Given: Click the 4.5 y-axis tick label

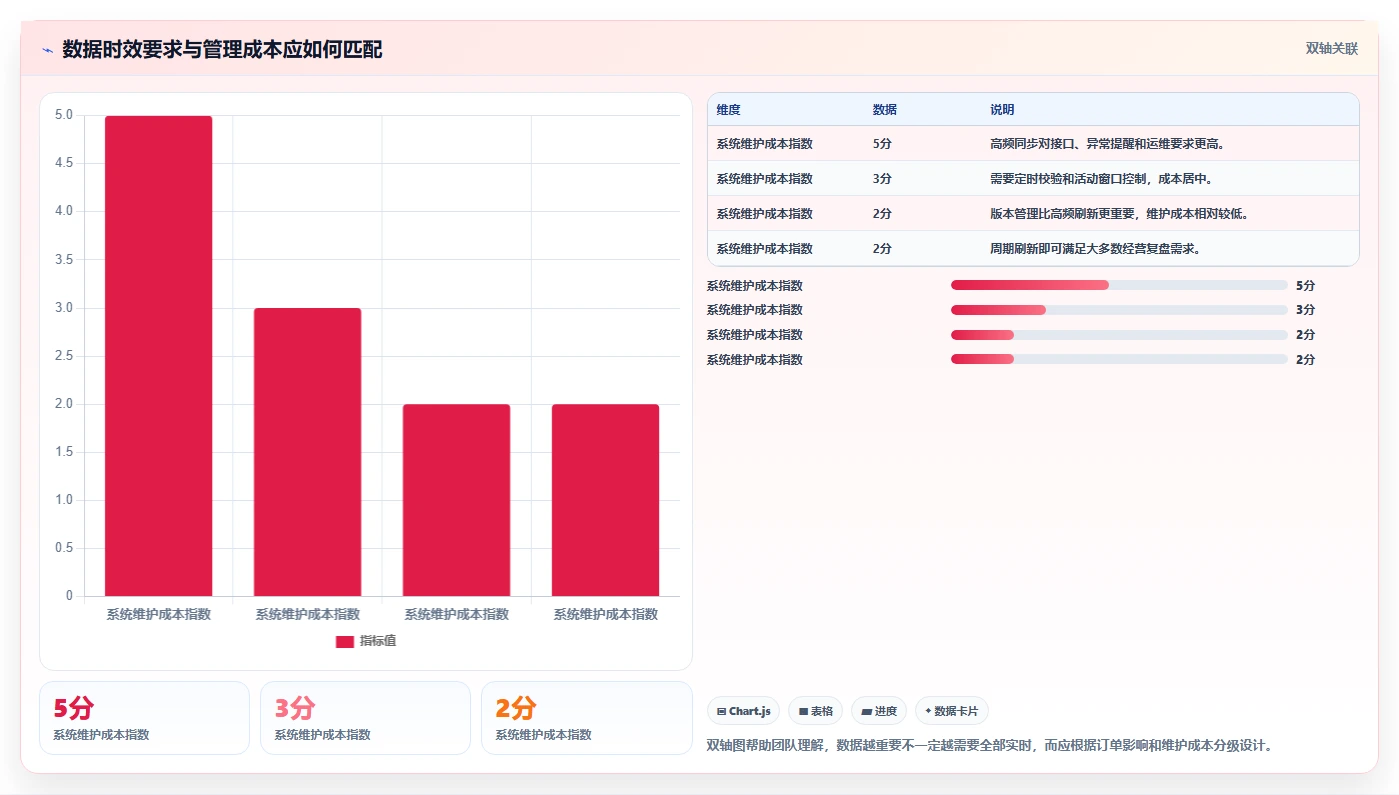Looking at the screenshot, I should pos(64,163).
